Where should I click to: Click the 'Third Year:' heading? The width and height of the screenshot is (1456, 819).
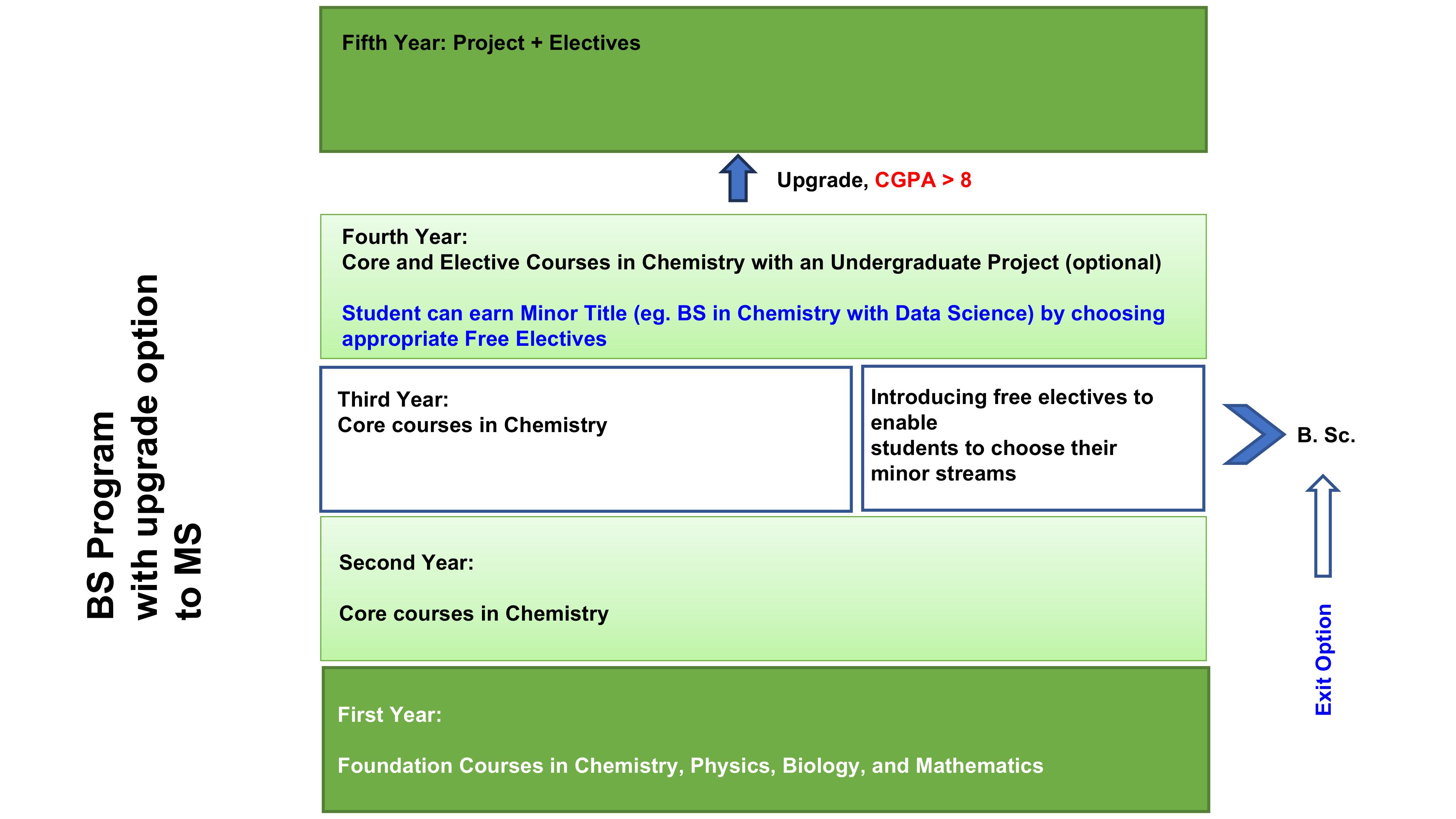click(x=393, y=400)
